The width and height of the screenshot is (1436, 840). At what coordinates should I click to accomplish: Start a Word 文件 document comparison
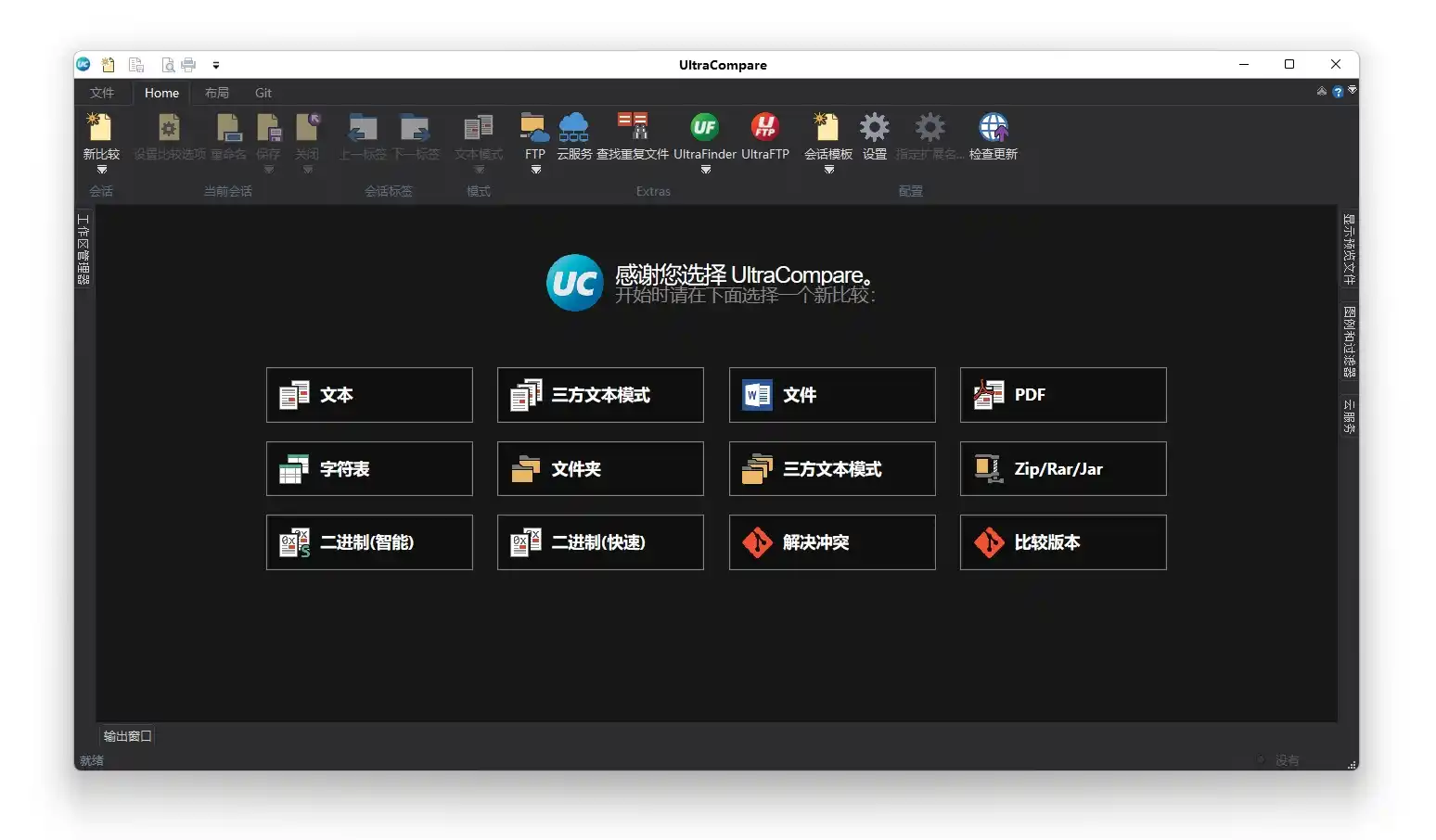coord(832,395)
